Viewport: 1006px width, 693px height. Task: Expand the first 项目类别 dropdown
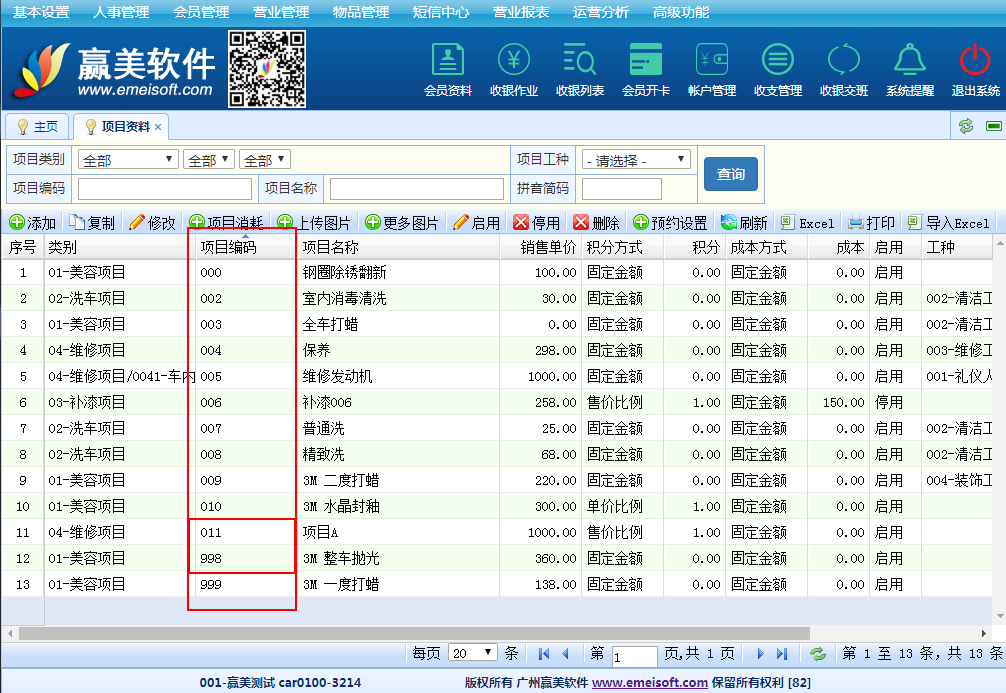pos(128,160)
